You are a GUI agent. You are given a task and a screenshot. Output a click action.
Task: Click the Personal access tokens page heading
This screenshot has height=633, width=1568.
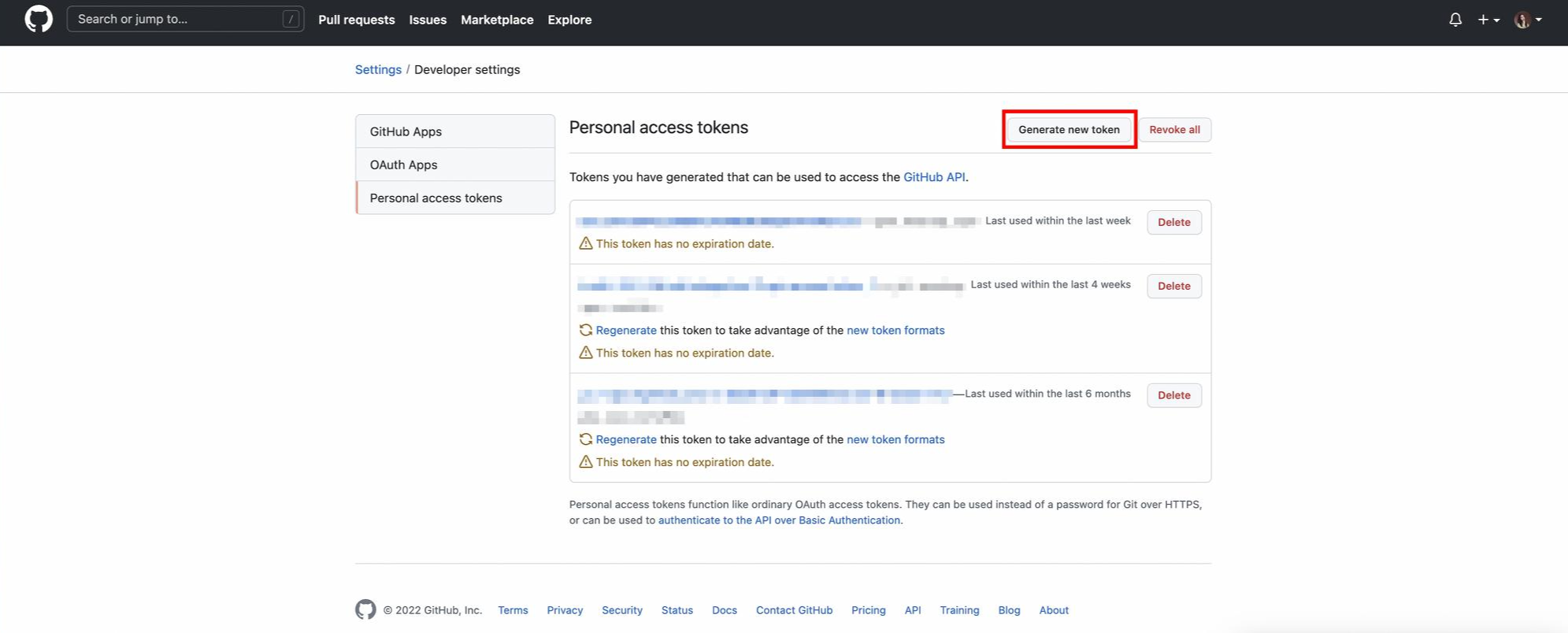[658, 128]
